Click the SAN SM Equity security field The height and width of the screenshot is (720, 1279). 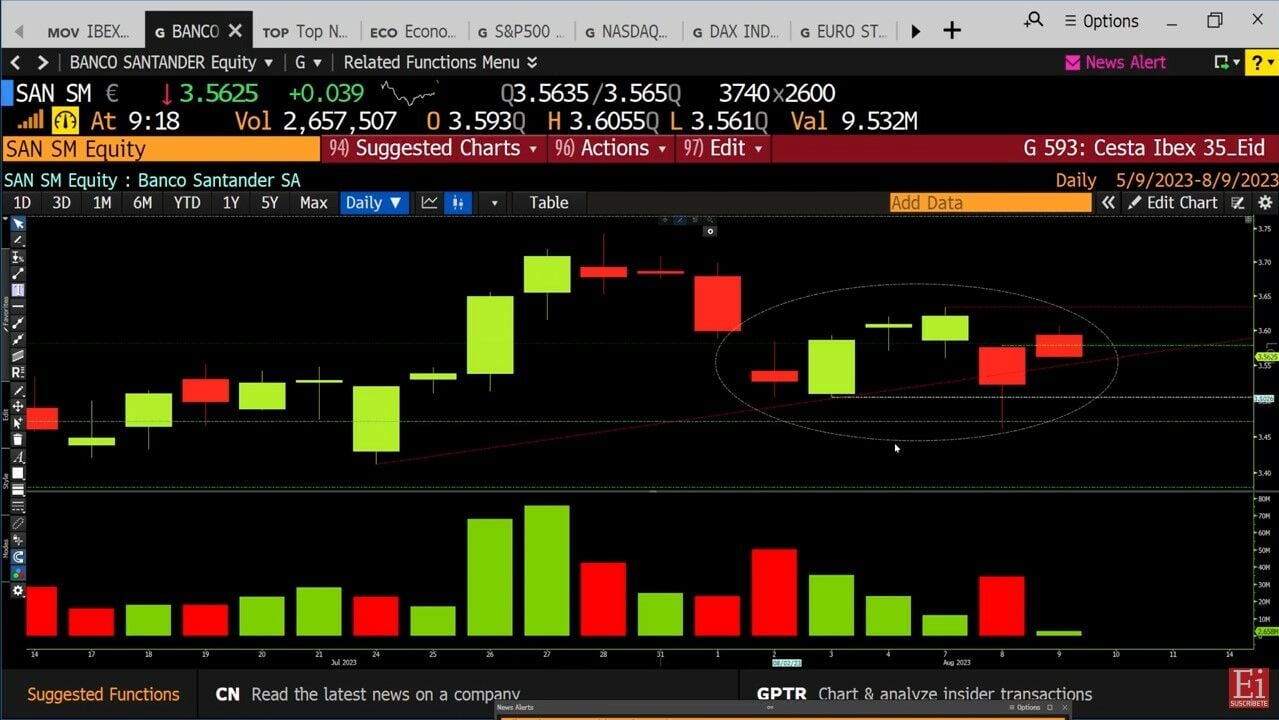tap(160, 149)
